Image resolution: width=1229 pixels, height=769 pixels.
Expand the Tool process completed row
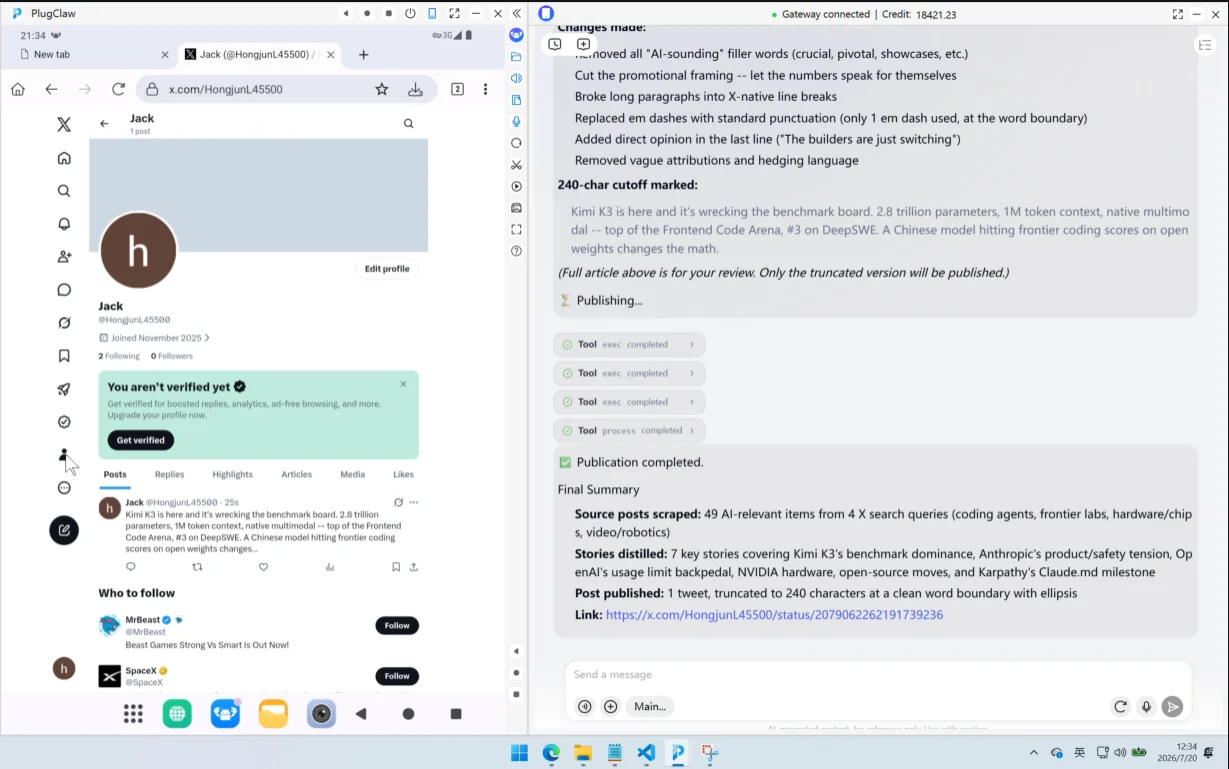coord(629,431)
